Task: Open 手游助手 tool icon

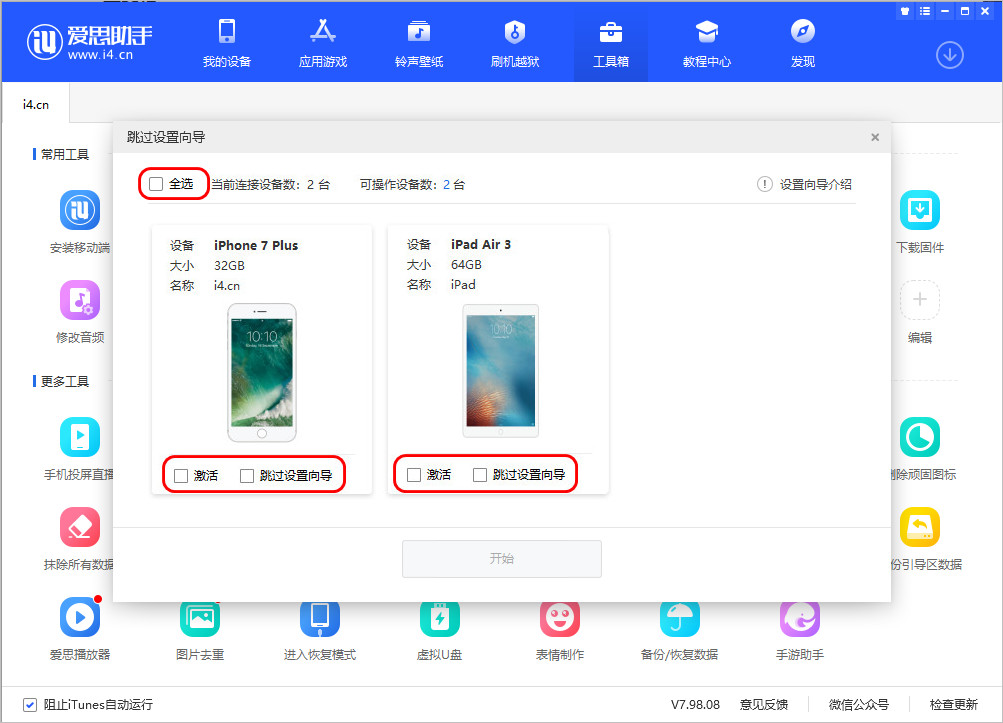Action: click(x=800, y=619)
